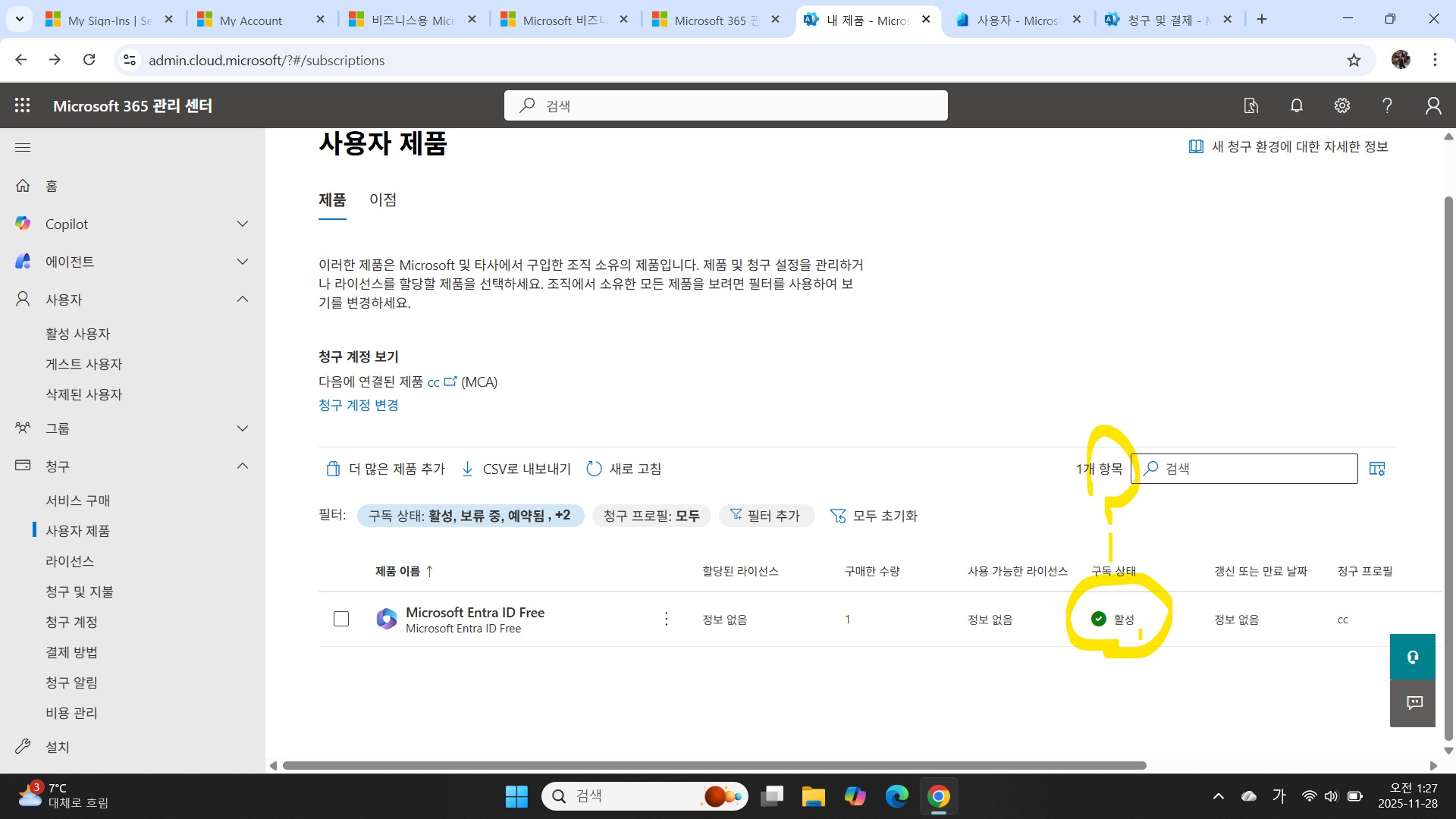1456x819 pixels.
Task: Click CSV로 내보내기 button
Action: tap(516, 469)
